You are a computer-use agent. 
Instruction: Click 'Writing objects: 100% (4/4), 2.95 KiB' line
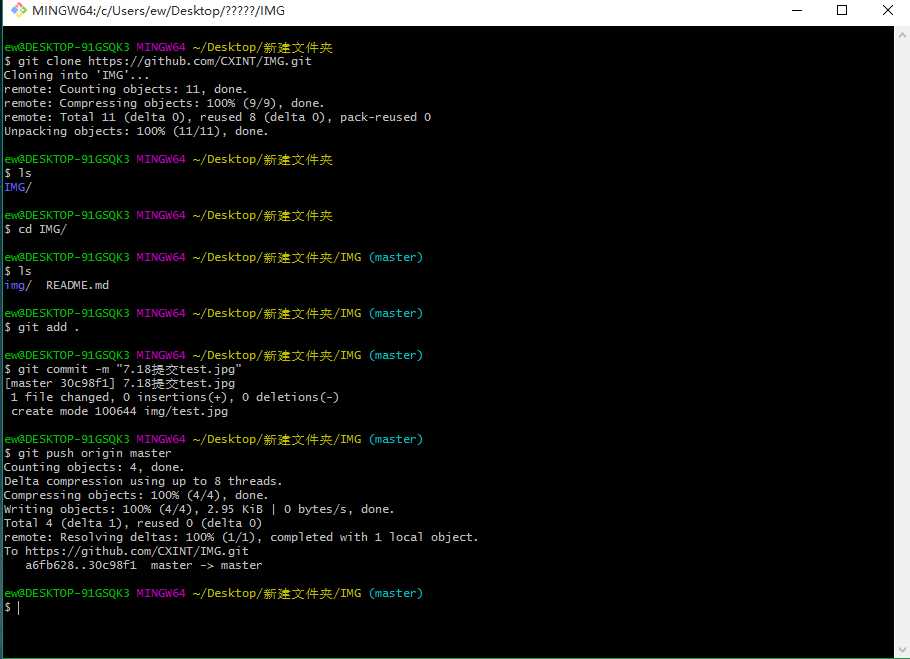[x=199, y=509]
